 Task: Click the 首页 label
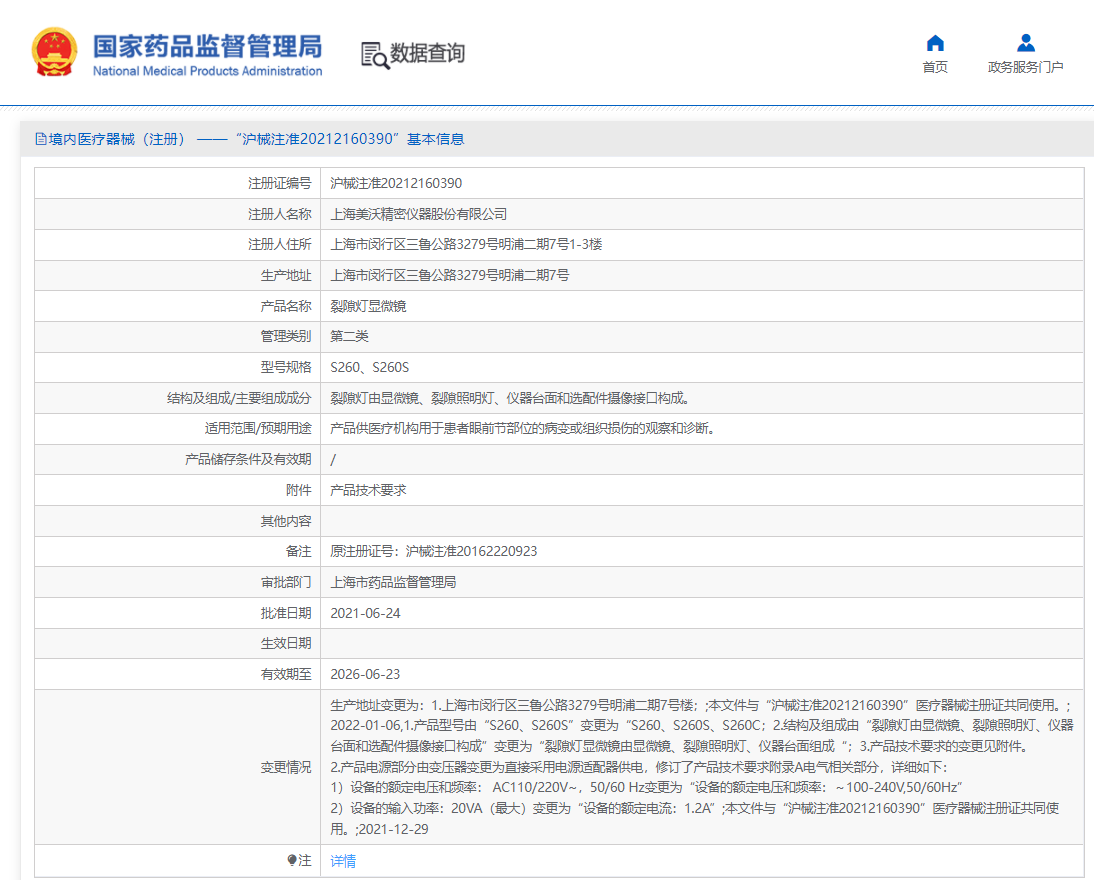coord(935,67)
